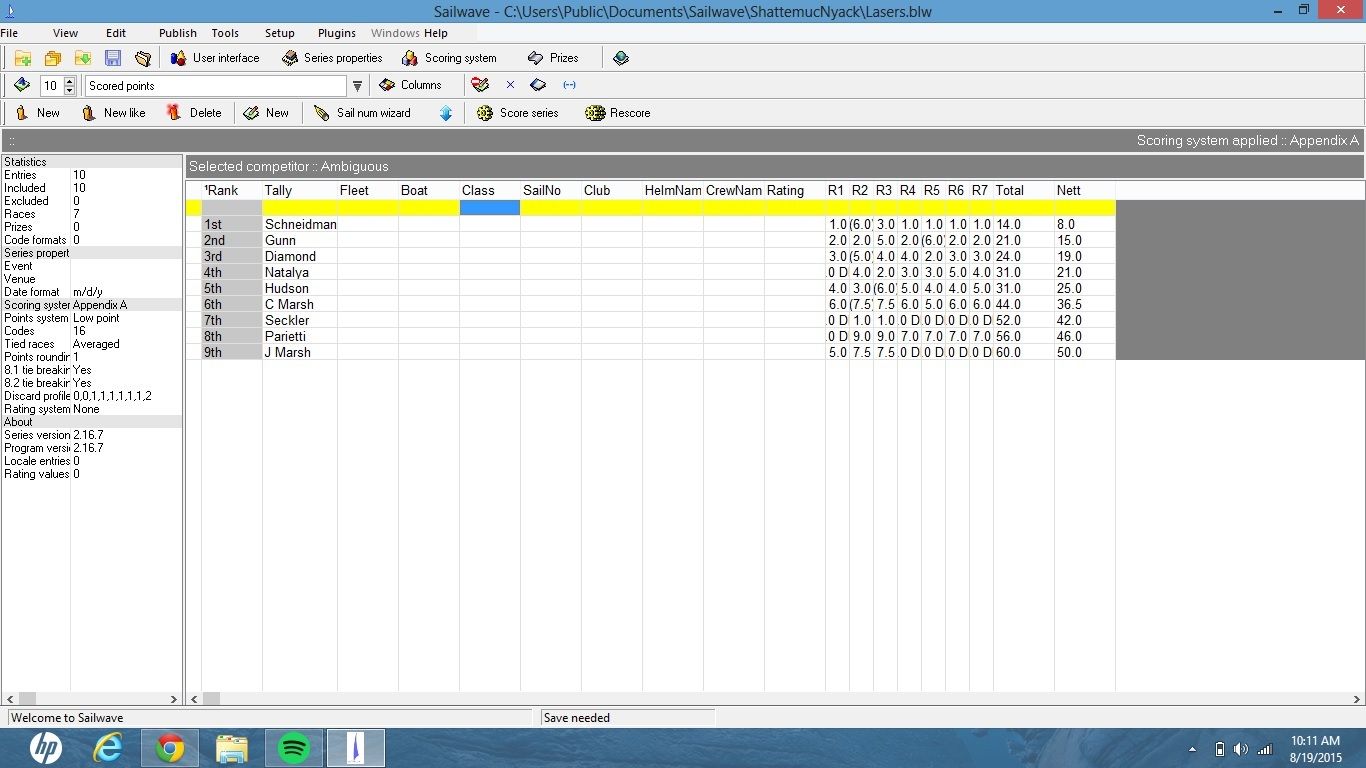
Task: Click the save file floppy disk icon
Action: (x=112, y=58)
